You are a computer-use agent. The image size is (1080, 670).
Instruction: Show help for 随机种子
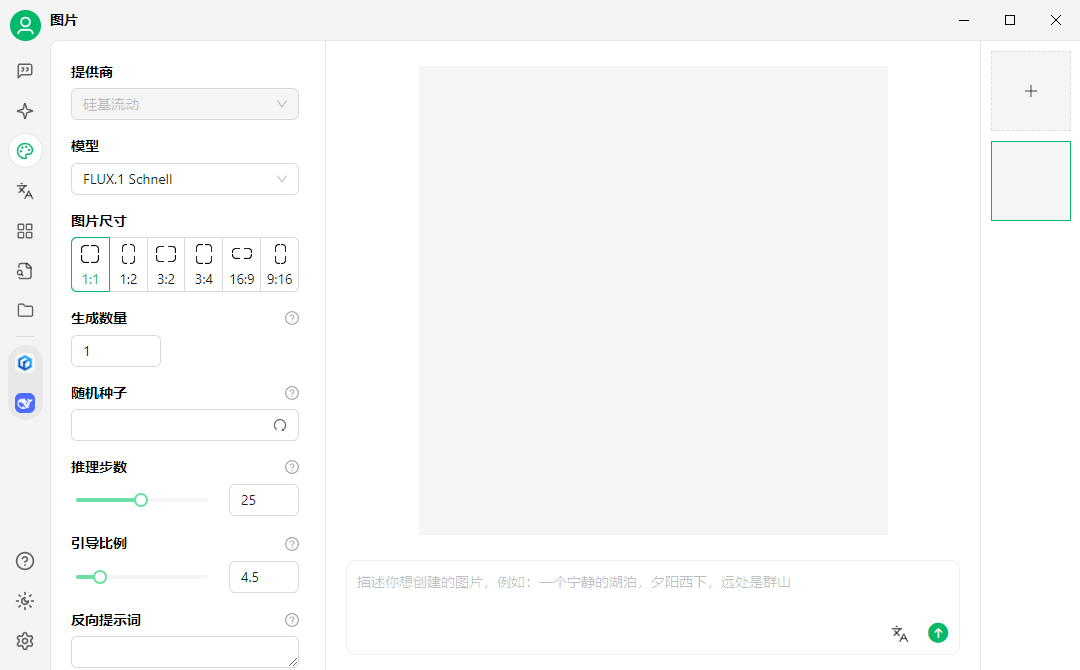coord(292,393)
